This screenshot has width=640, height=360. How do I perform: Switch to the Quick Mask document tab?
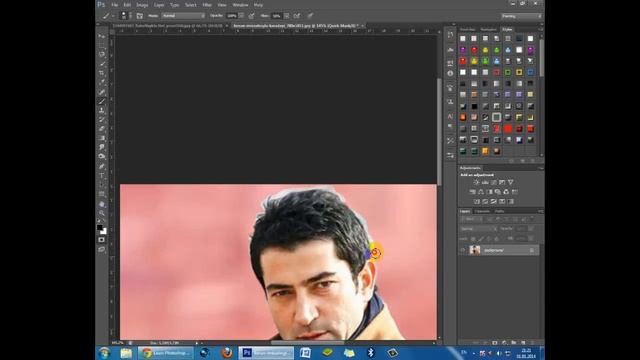(x=298, y=26)
